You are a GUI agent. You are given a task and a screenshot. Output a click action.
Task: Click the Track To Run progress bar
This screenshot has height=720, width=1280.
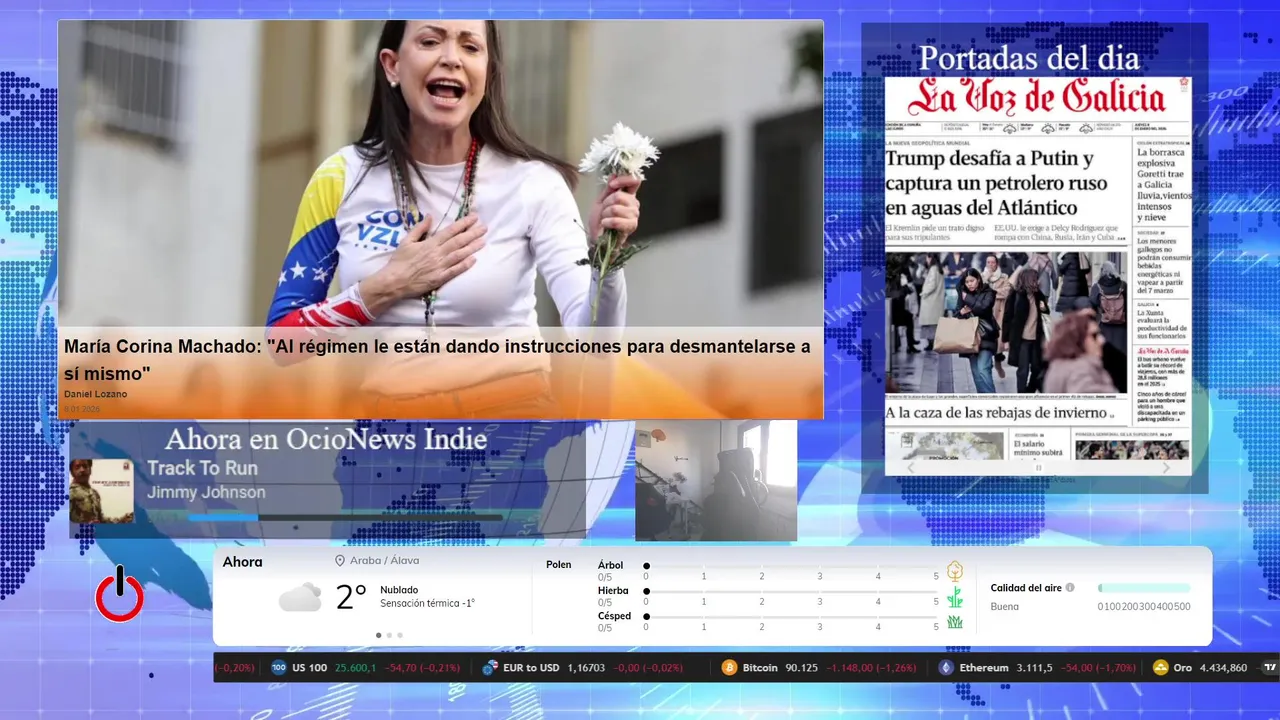[x=345, y=517]
